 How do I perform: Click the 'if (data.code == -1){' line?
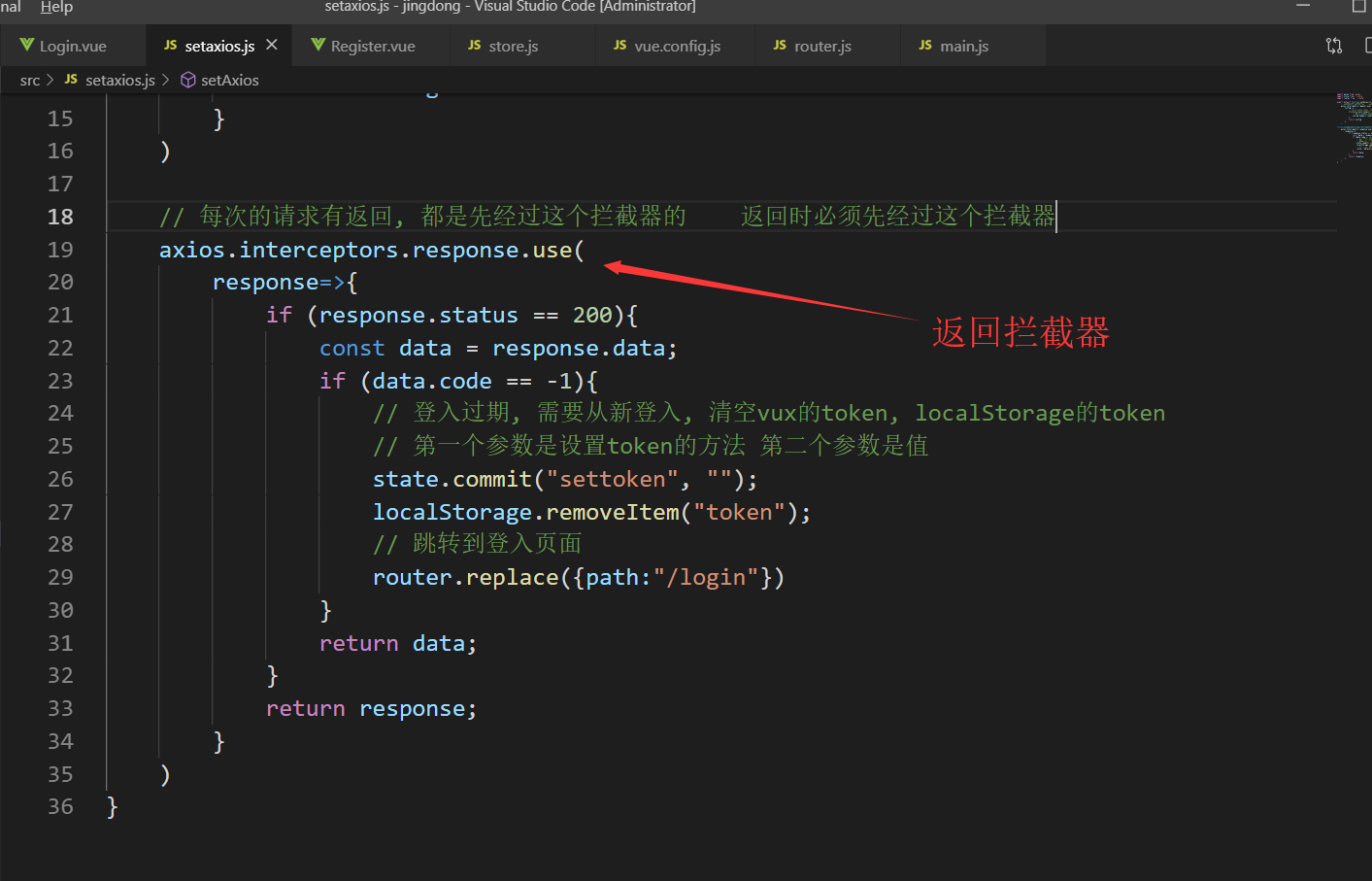(x=458, y=381)
